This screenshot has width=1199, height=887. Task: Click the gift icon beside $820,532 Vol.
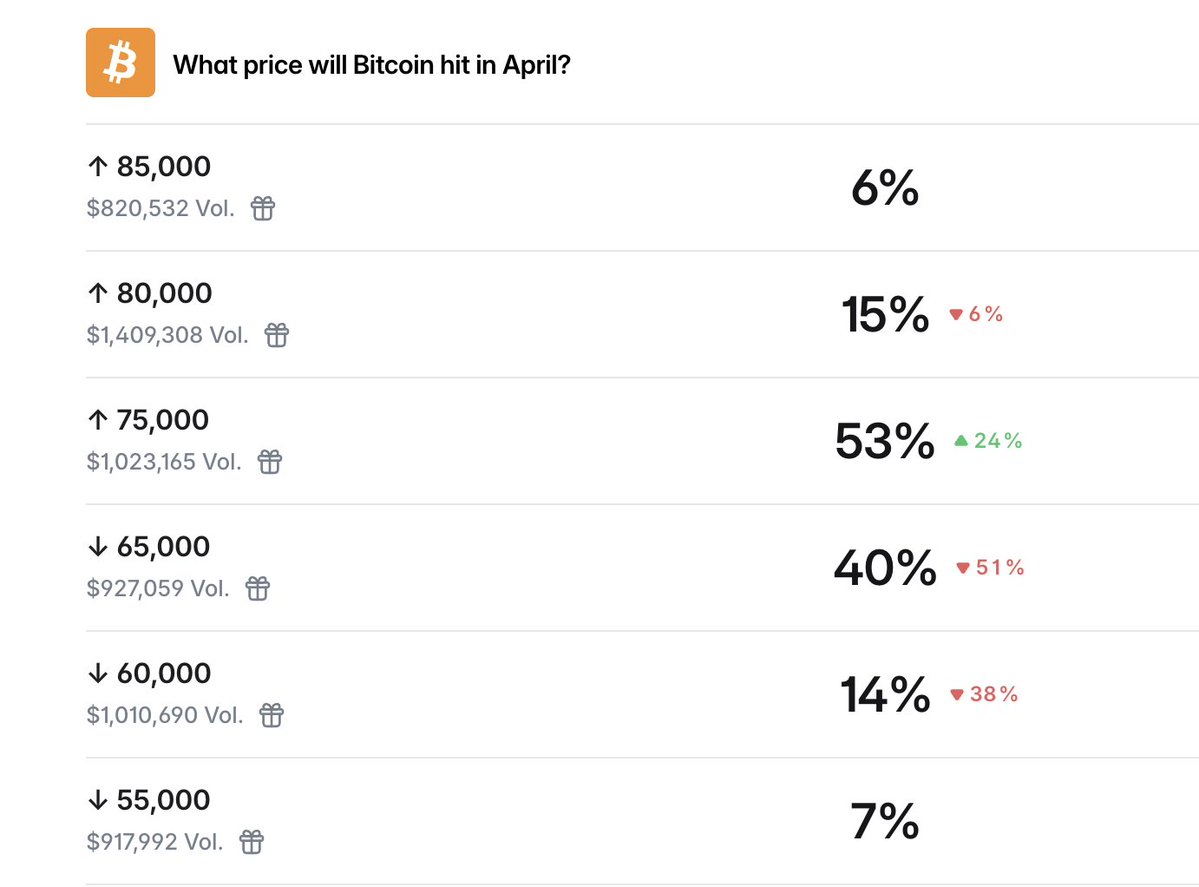[263, 209]
